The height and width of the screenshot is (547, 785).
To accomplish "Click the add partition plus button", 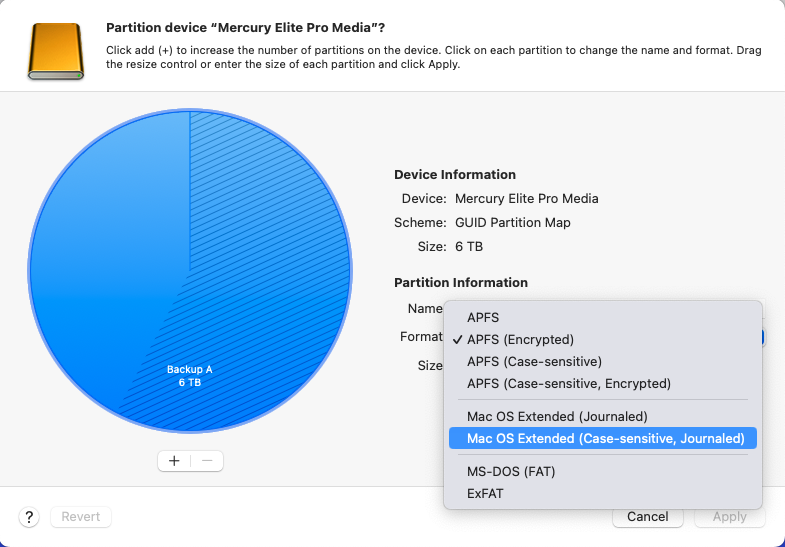I will tap(174, 461).
